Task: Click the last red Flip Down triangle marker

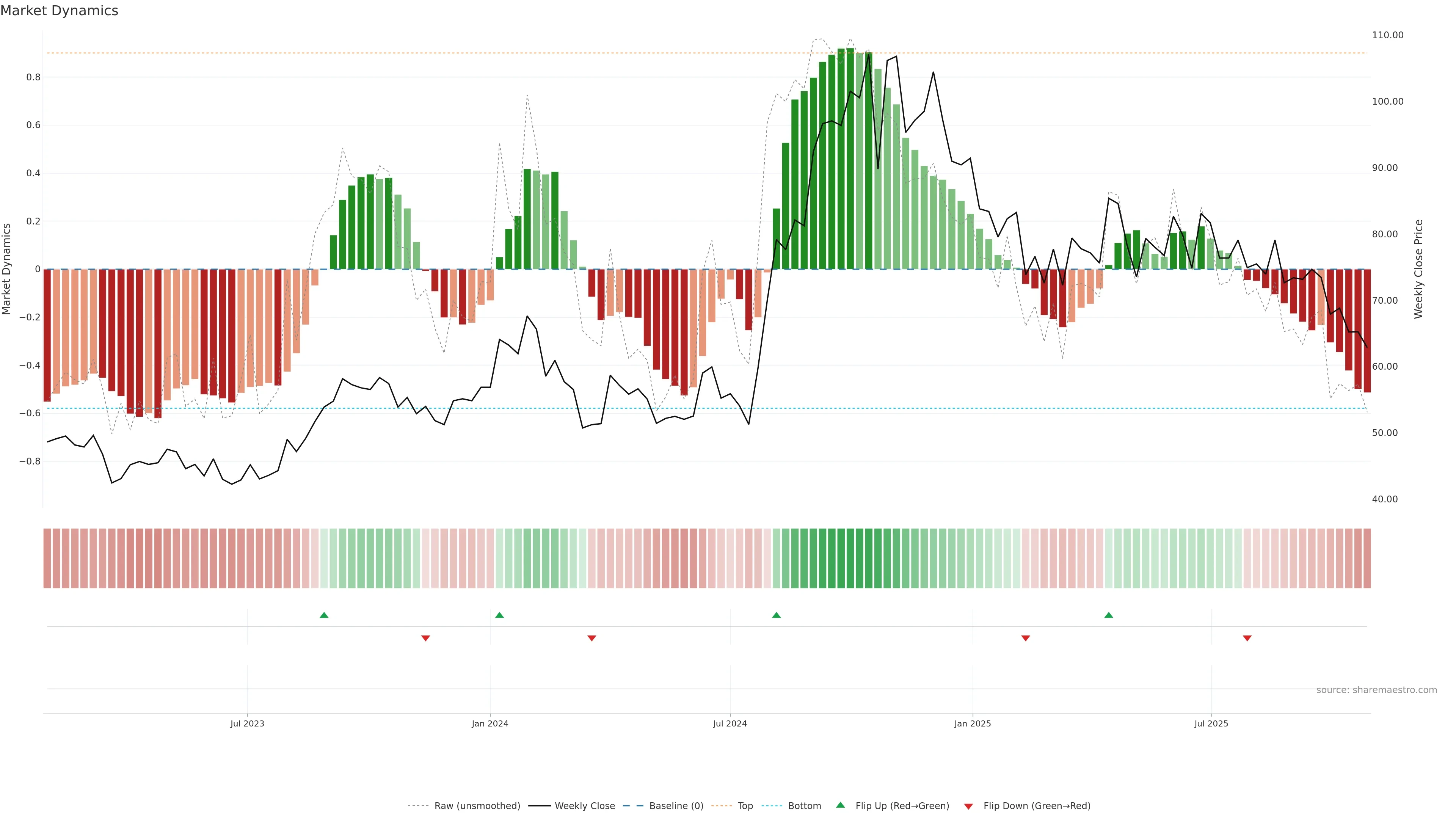Action: (1247, 638)
